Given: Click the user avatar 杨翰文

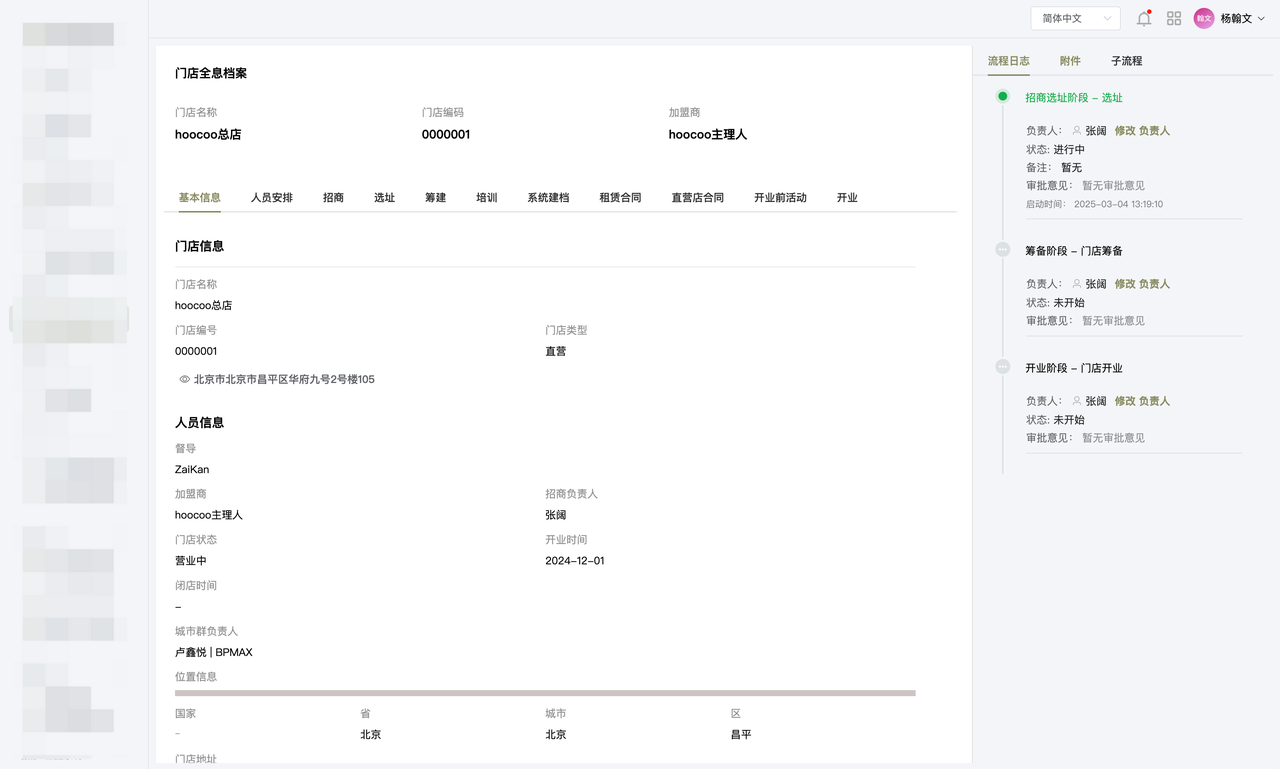Looking at the screenshot, I should click(x=1204, y=18).
